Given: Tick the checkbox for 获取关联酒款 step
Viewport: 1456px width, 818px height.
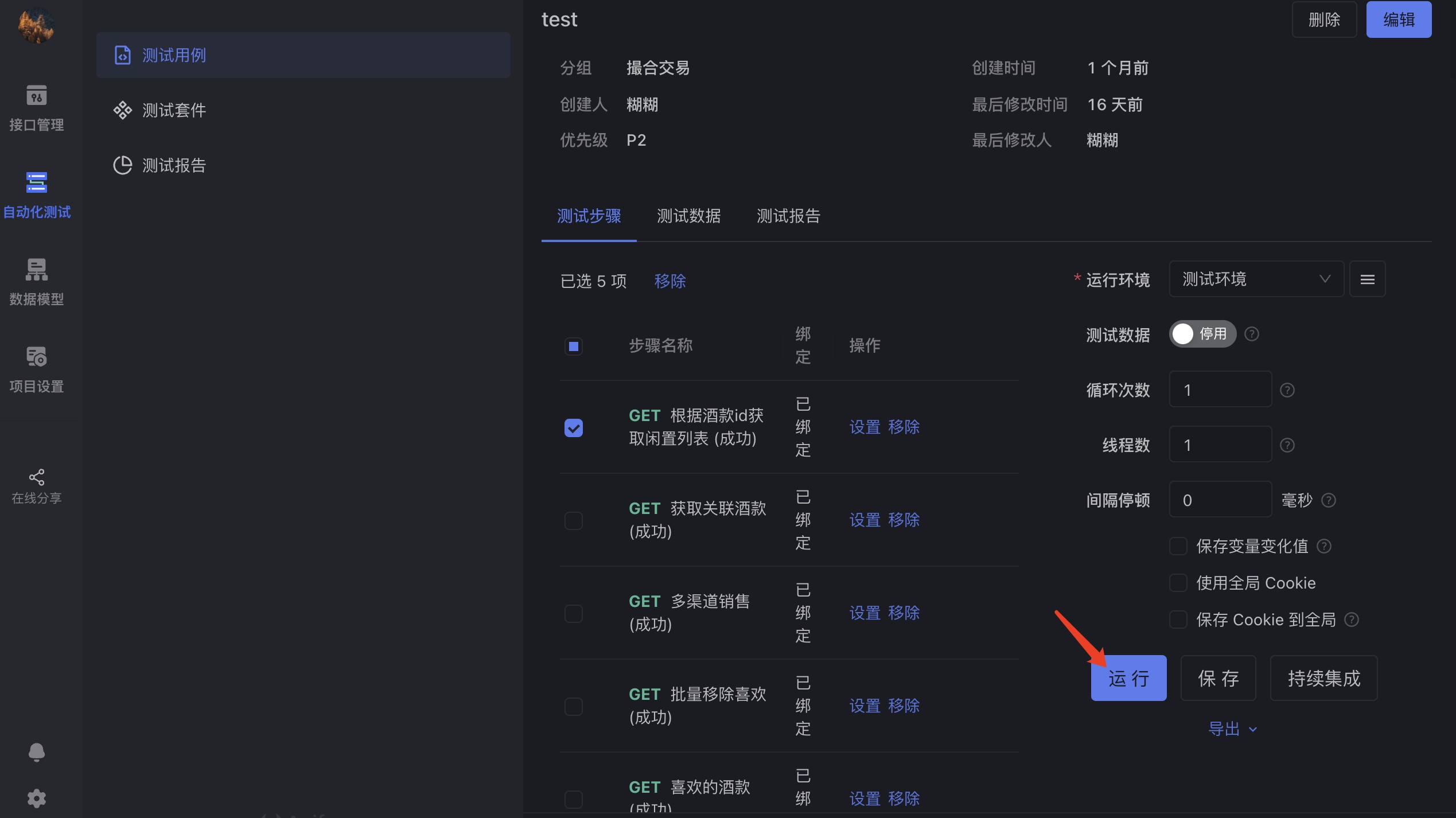Looking at the screenshot, I should point(573,520).
